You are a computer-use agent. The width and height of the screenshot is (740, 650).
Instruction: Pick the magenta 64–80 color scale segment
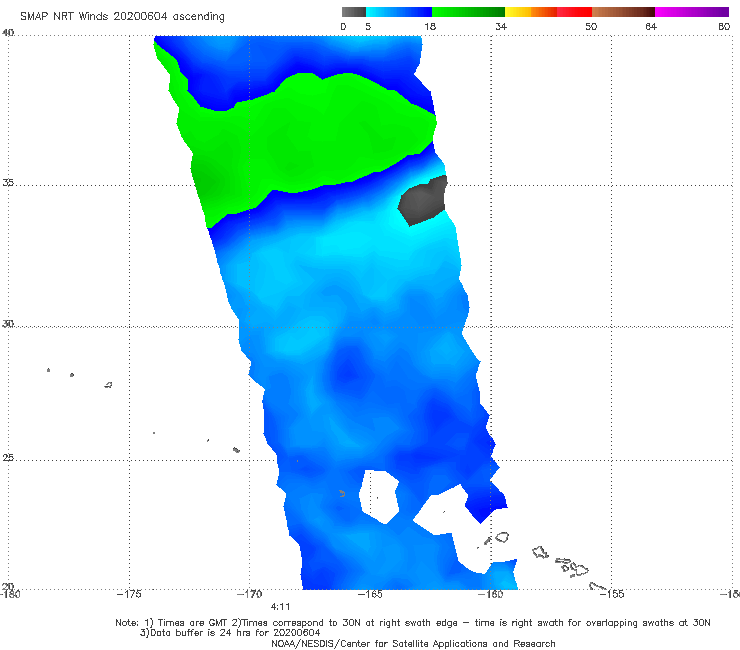(692, 12)
